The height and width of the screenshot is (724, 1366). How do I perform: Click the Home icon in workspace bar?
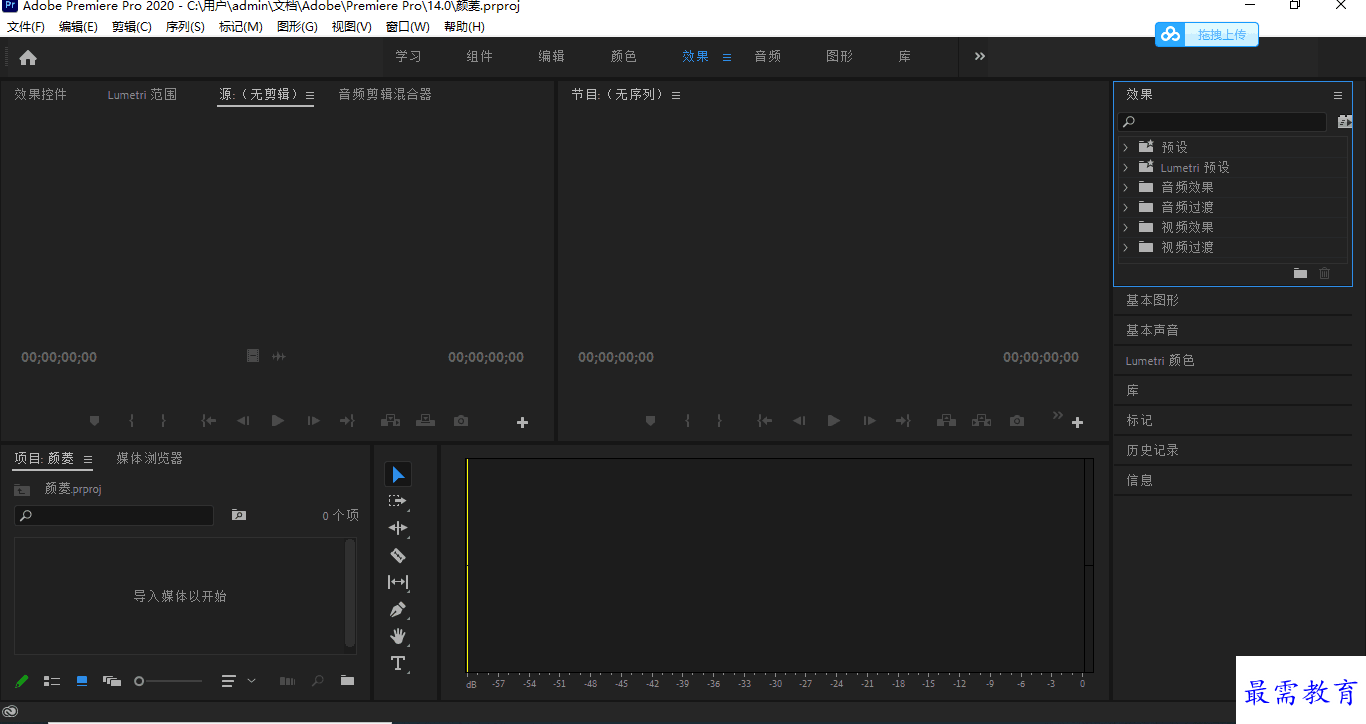click(x=28, y=57)
